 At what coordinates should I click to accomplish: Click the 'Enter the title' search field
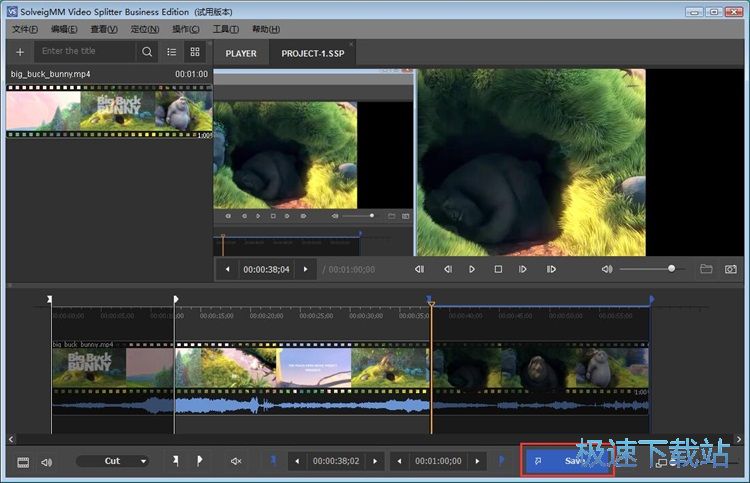click(84, 51)
